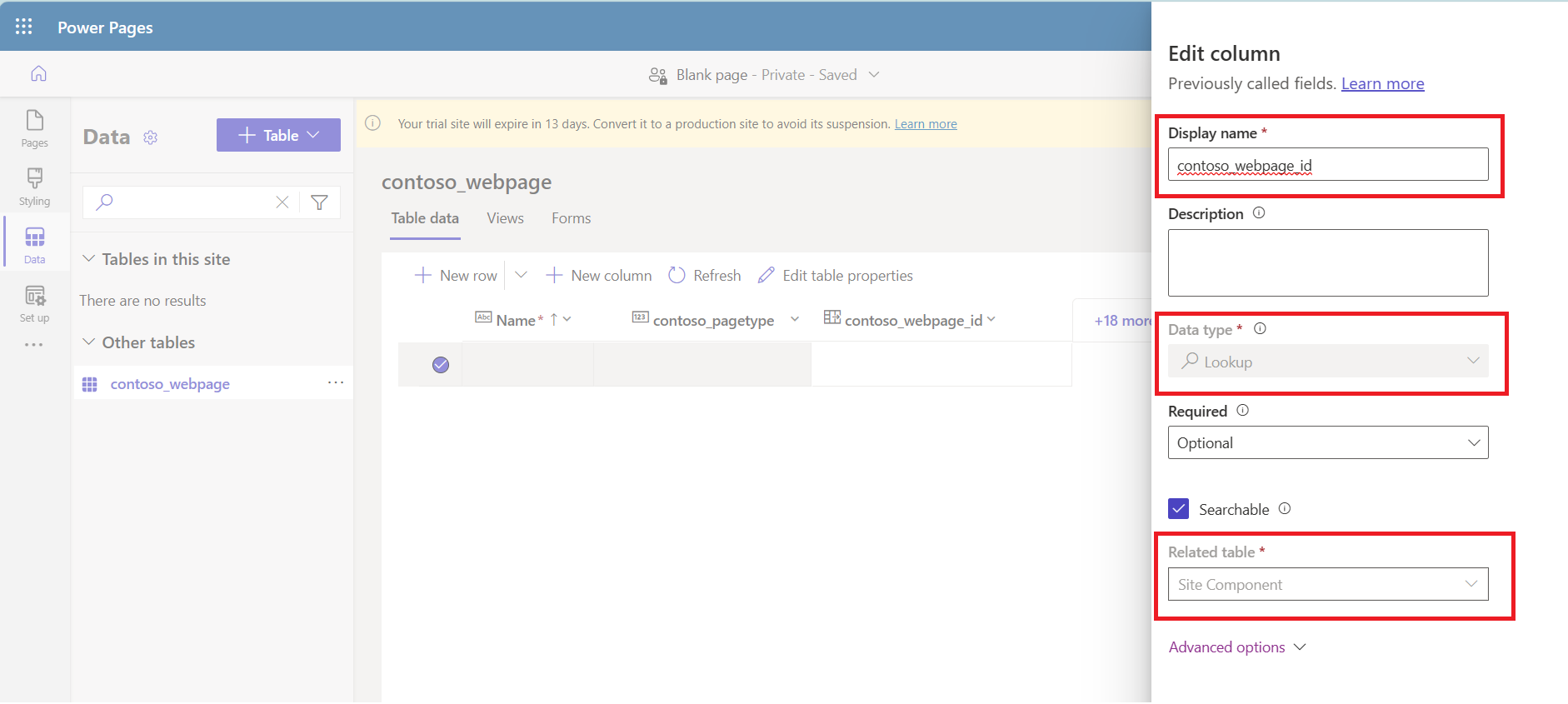Clear the table search box
The image size is (1568, 704).
(x=282, y=202)
